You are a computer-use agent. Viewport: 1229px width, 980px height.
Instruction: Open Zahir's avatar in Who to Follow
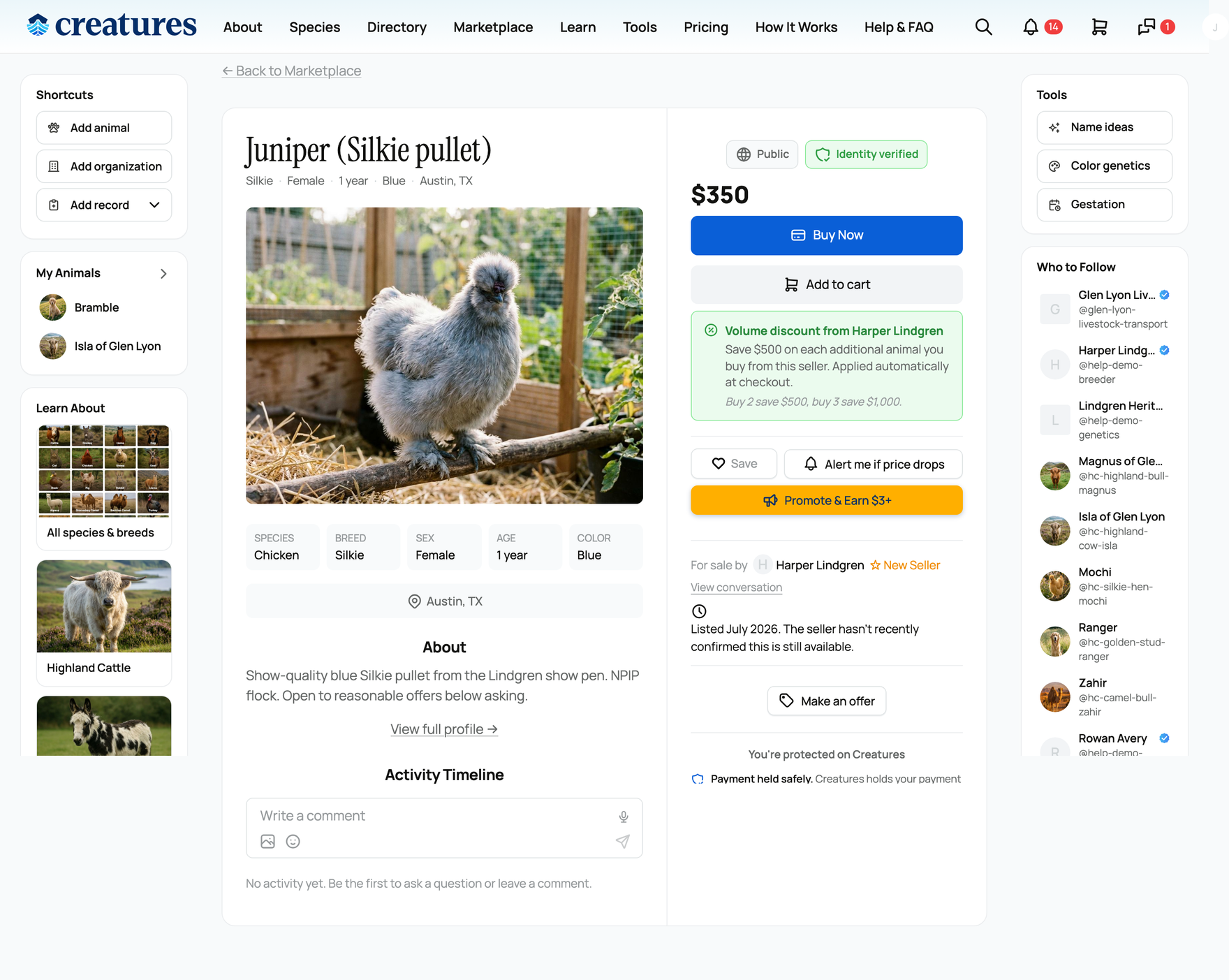[1055, 696]
